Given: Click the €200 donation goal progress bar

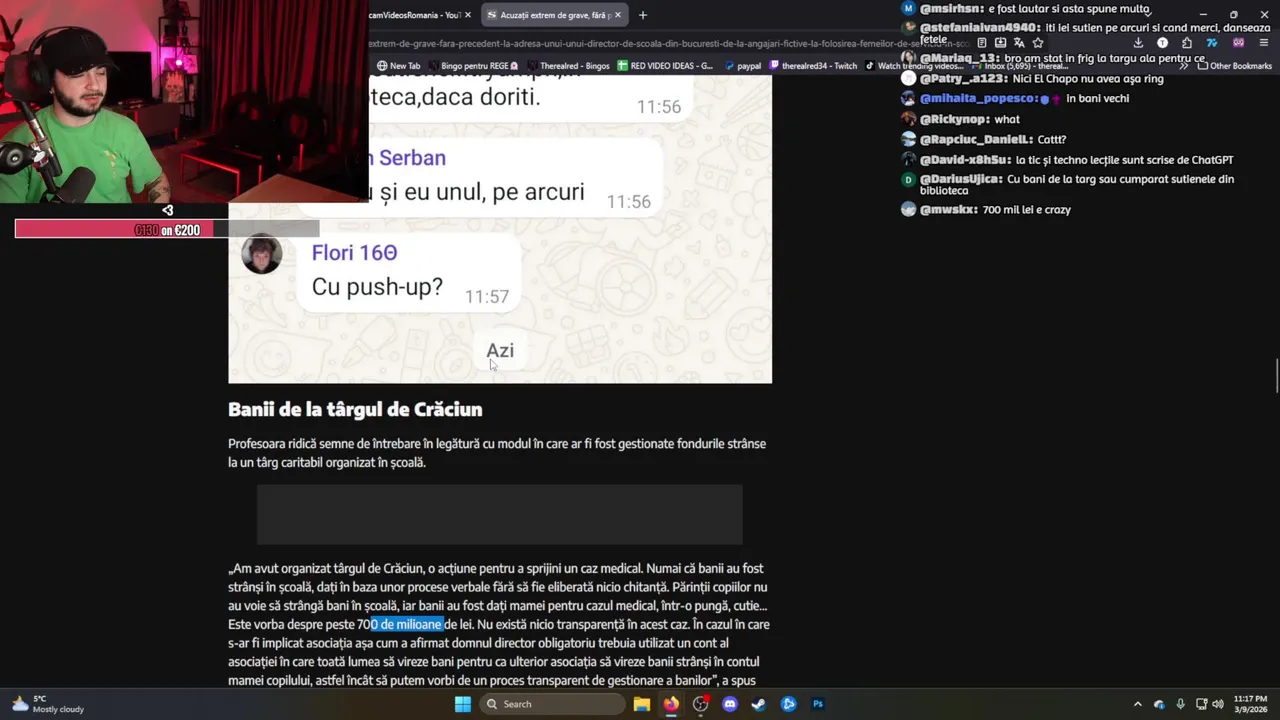Looking at the screenshot, I should (167, 230).
